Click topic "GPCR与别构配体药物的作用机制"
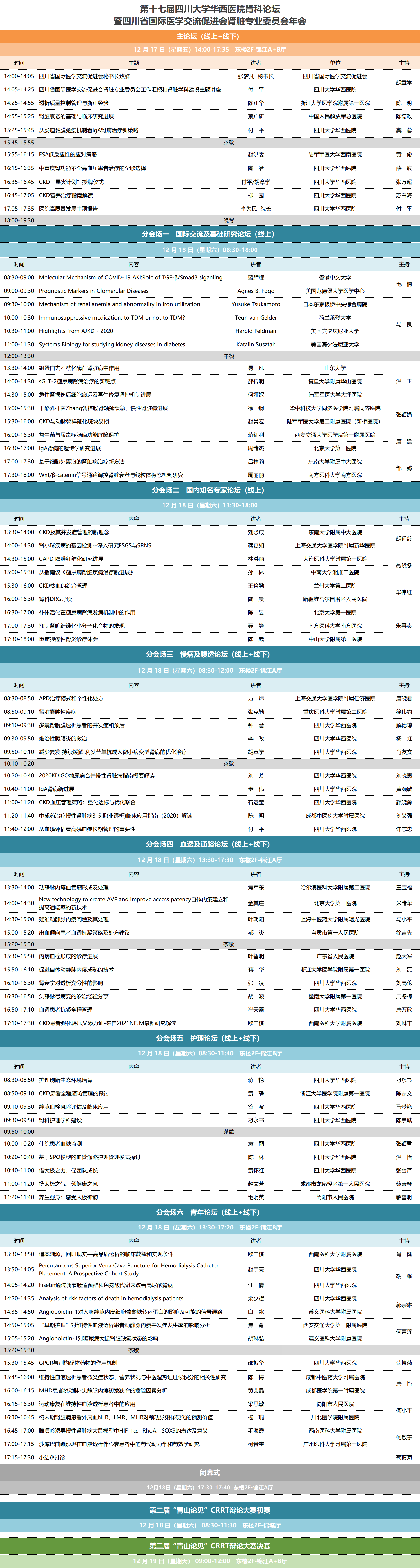 [78, 1363]
